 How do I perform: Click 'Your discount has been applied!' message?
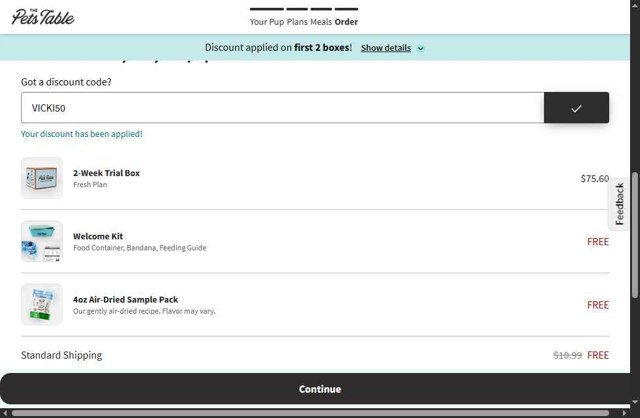coord(82,134)
